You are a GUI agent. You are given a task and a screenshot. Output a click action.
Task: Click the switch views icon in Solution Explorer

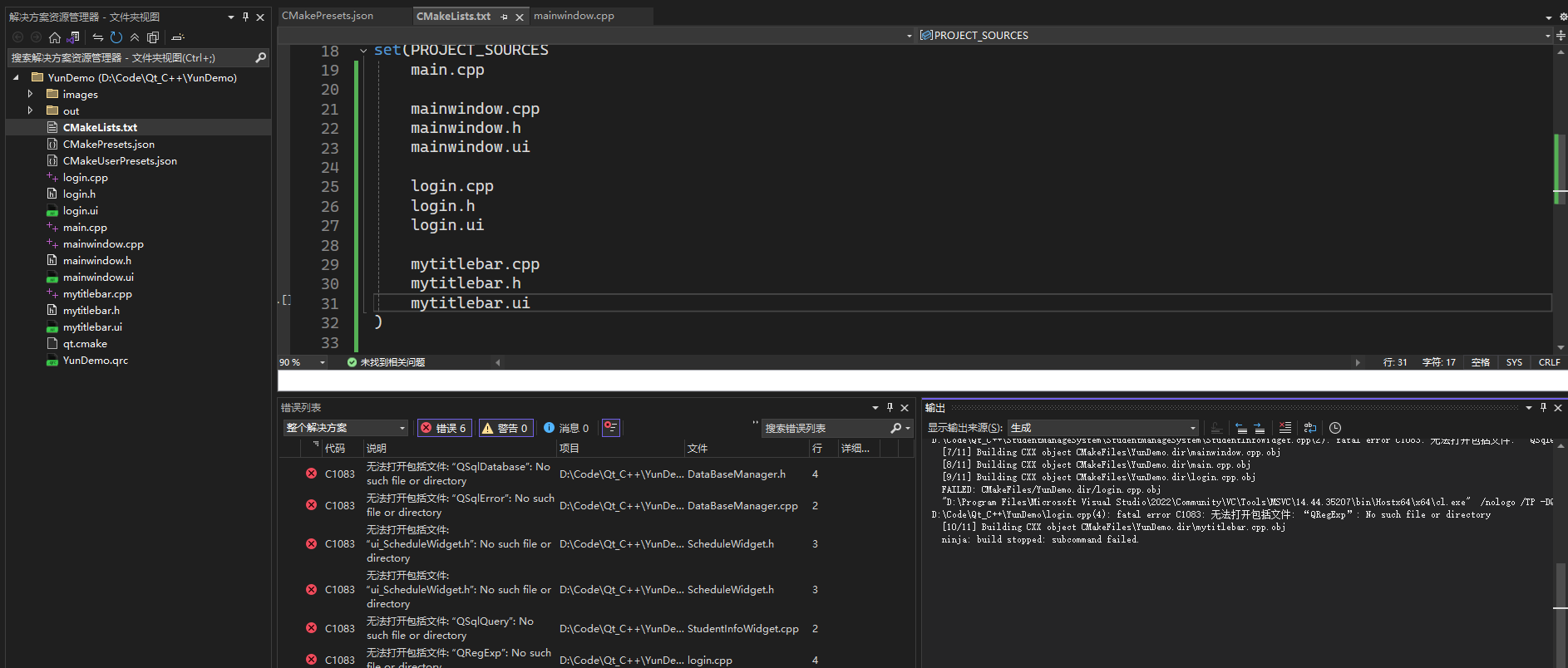74,37
